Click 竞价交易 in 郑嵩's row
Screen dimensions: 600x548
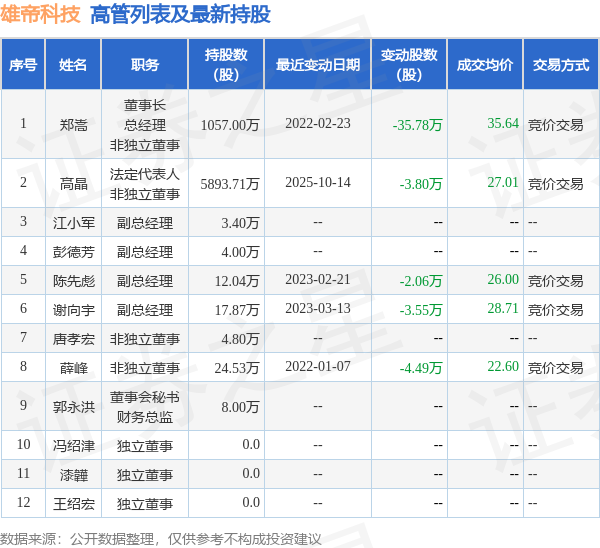coord(556,125)
